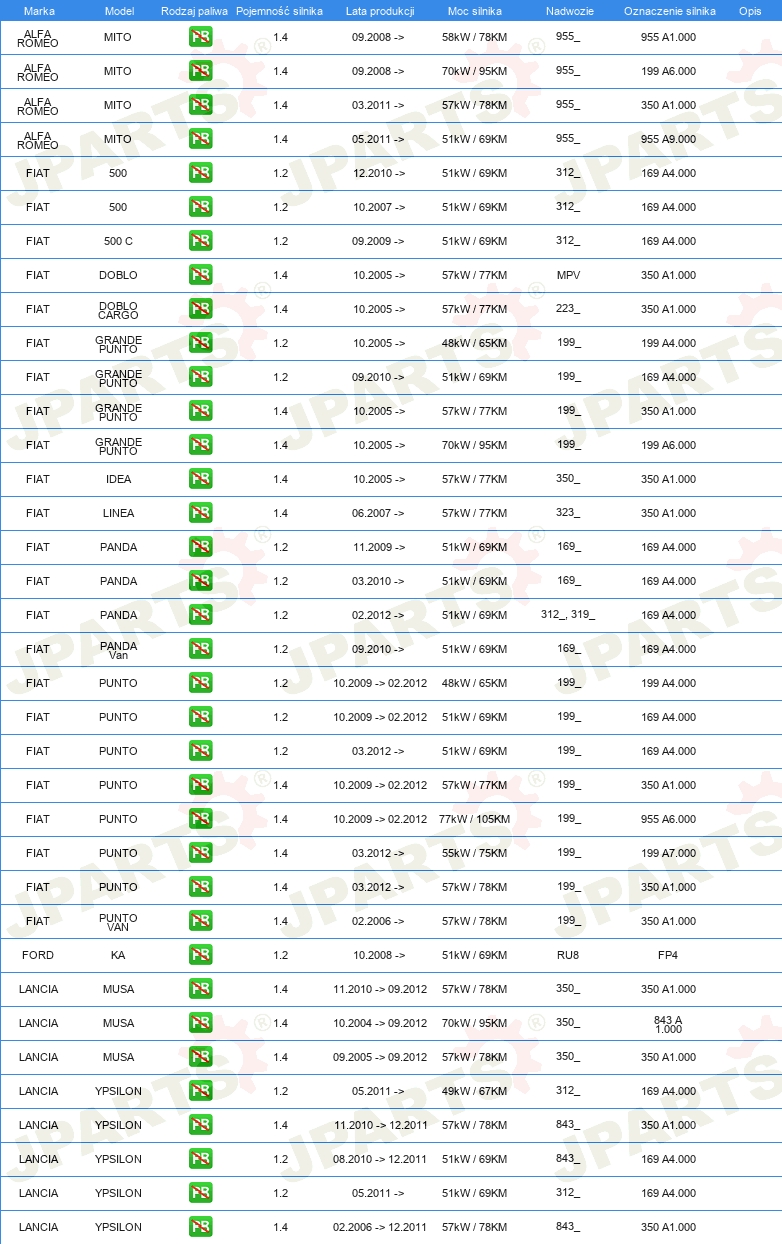782x1244 pixels.
Task: Click the 55kW / 75KM power cell
Action: coord(474,853)
